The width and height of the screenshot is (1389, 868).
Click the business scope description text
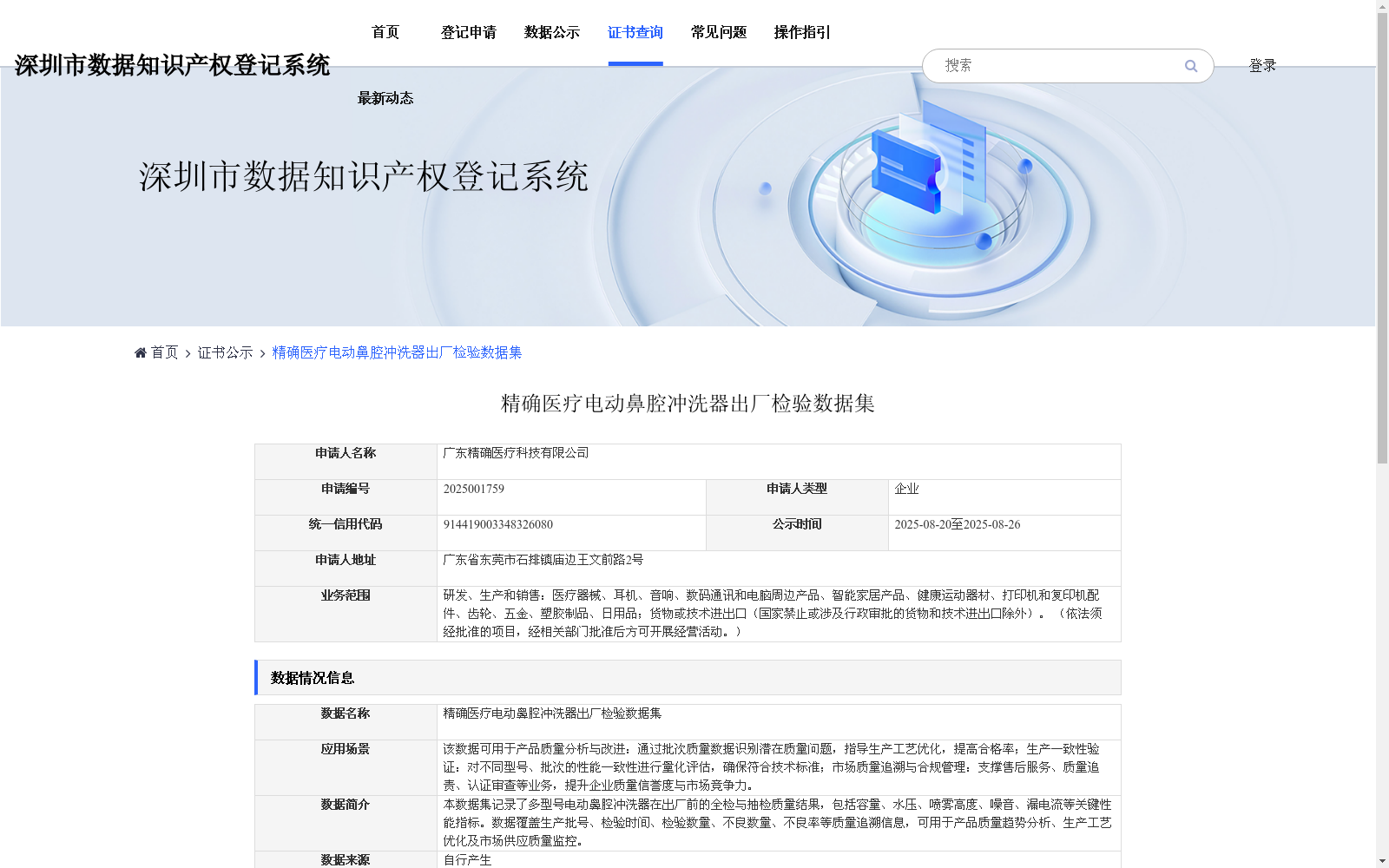[x=773, y=614]
